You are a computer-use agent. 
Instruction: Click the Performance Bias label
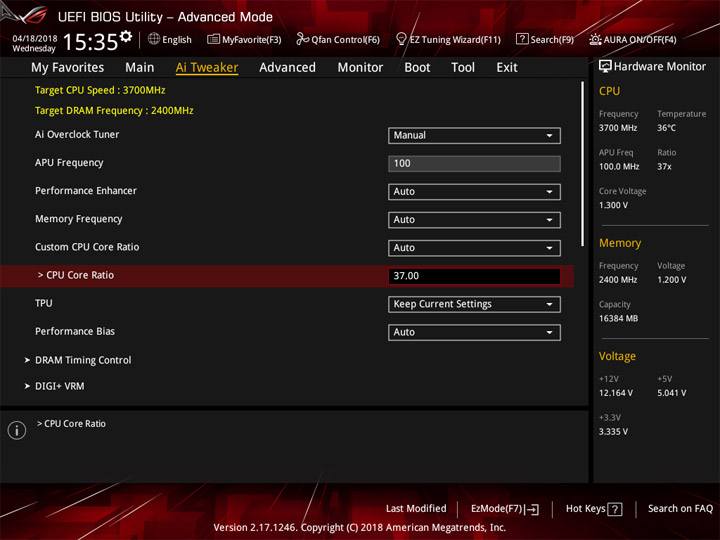coord(75,331)
